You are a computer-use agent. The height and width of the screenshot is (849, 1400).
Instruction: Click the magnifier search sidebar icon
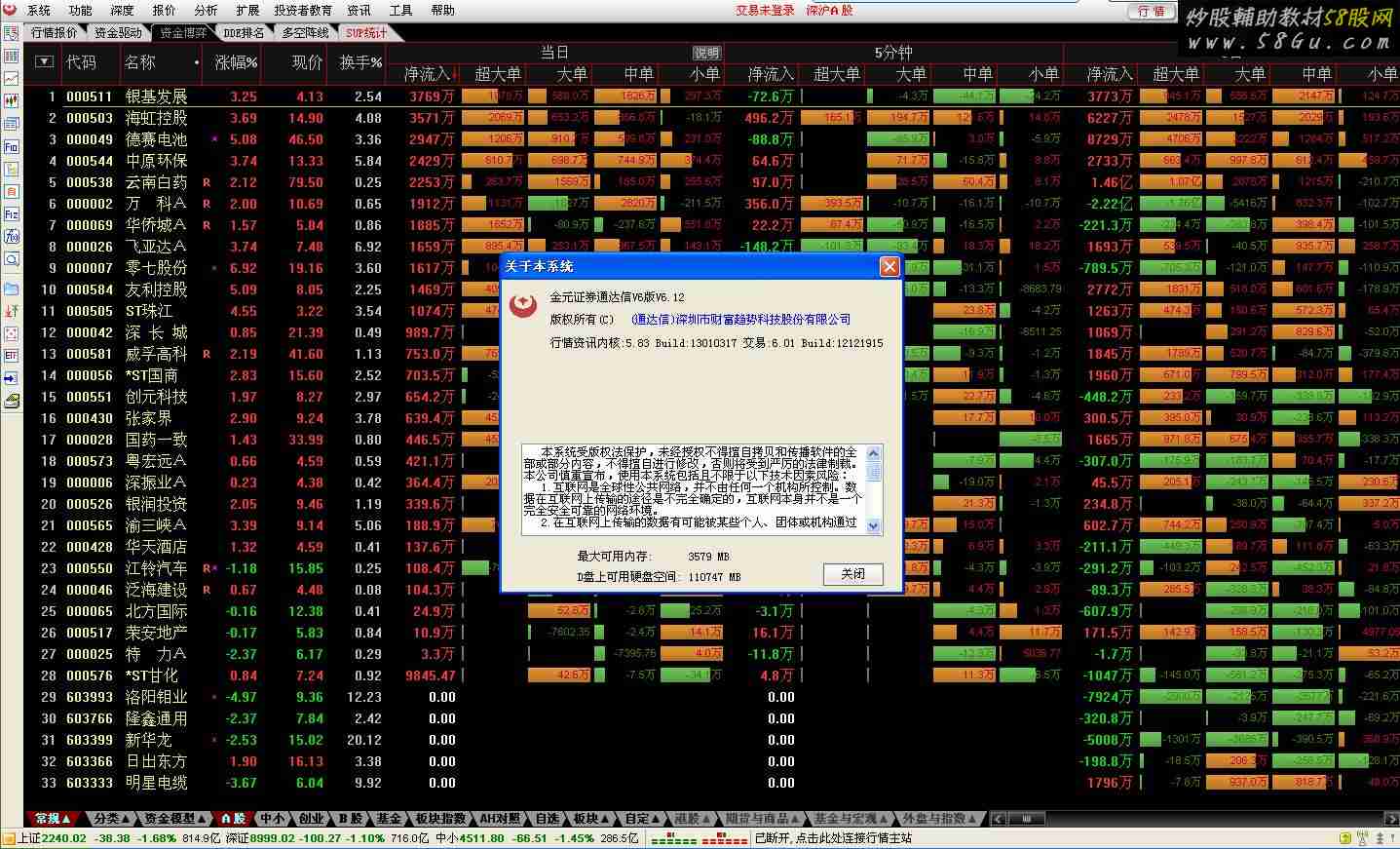(11, 258)
